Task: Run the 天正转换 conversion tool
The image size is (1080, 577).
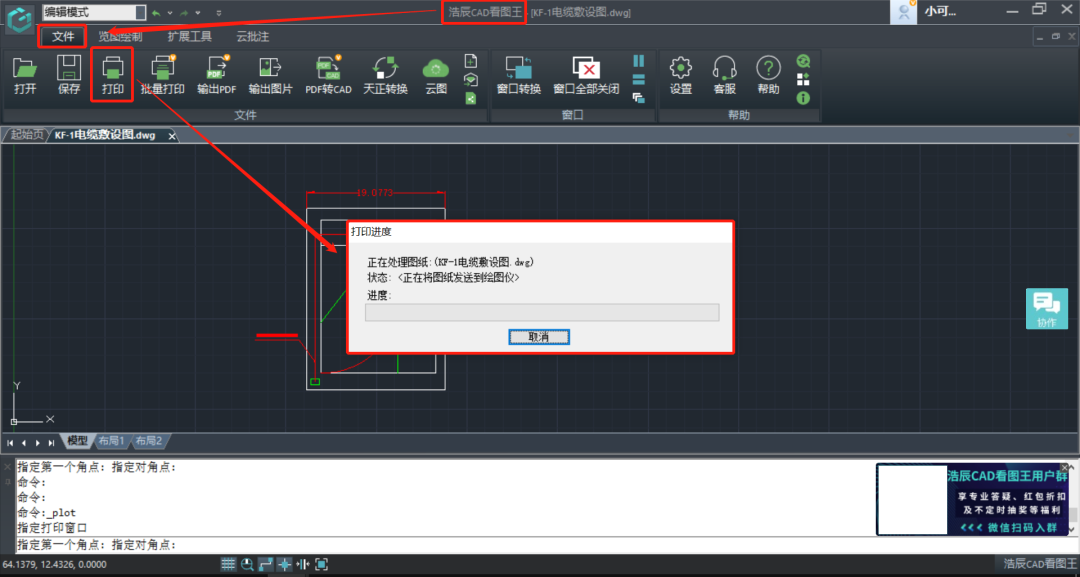Action: [385, 75]
